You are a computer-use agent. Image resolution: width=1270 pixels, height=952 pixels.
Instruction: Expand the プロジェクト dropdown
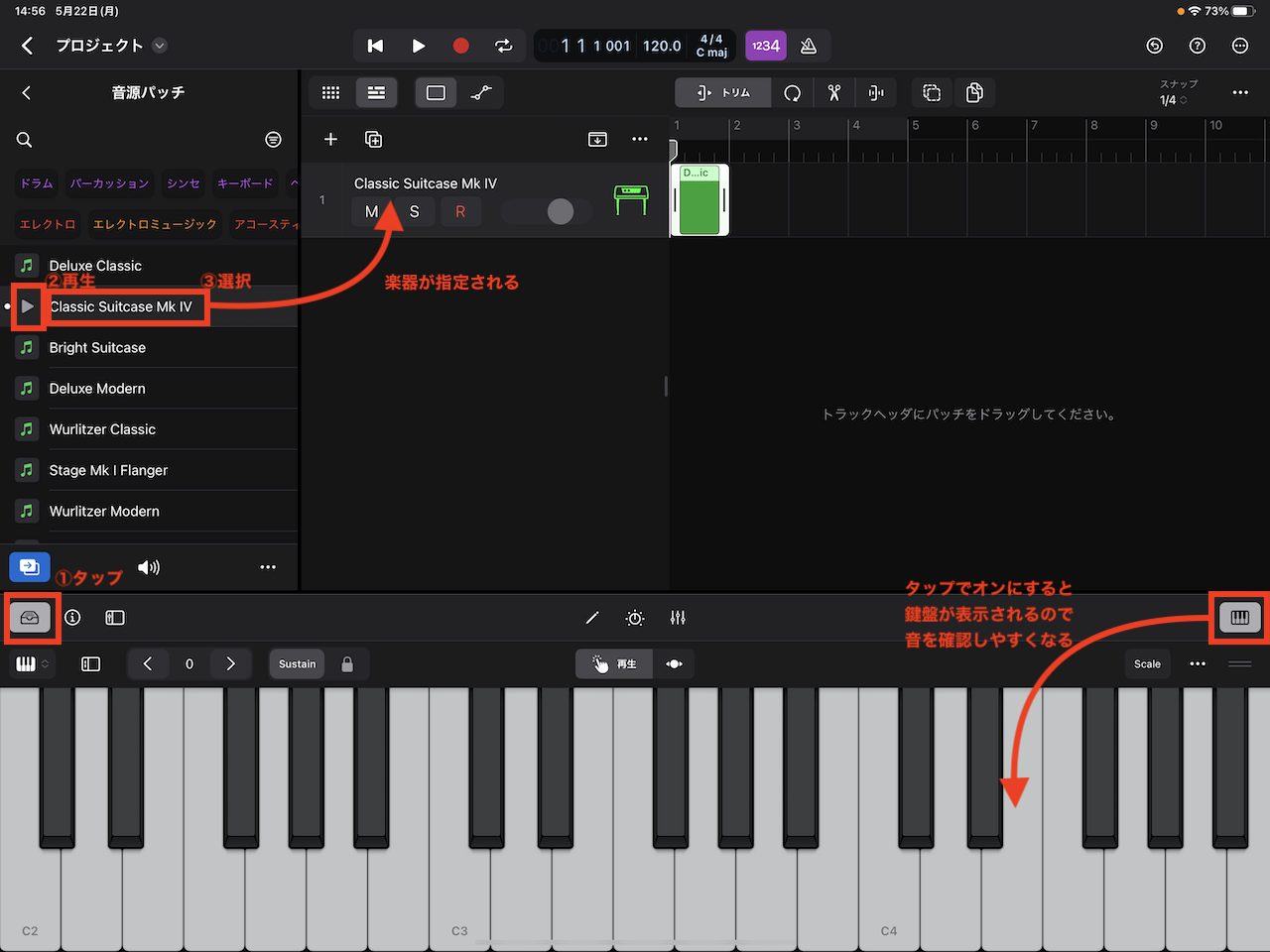point(160,46)
